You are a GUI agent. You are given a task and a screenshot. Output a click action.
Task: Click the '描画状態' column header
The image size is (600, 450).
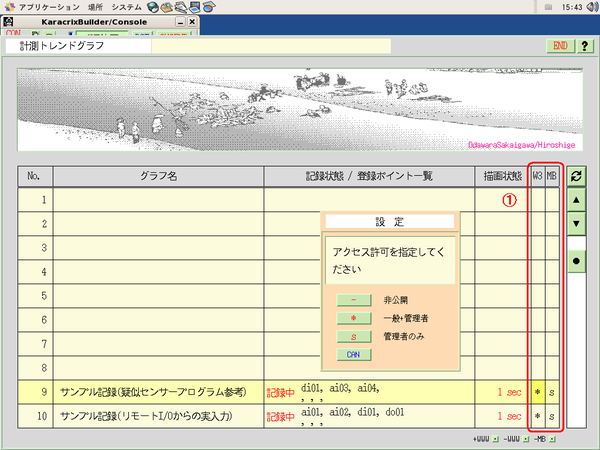coord(503,176)
